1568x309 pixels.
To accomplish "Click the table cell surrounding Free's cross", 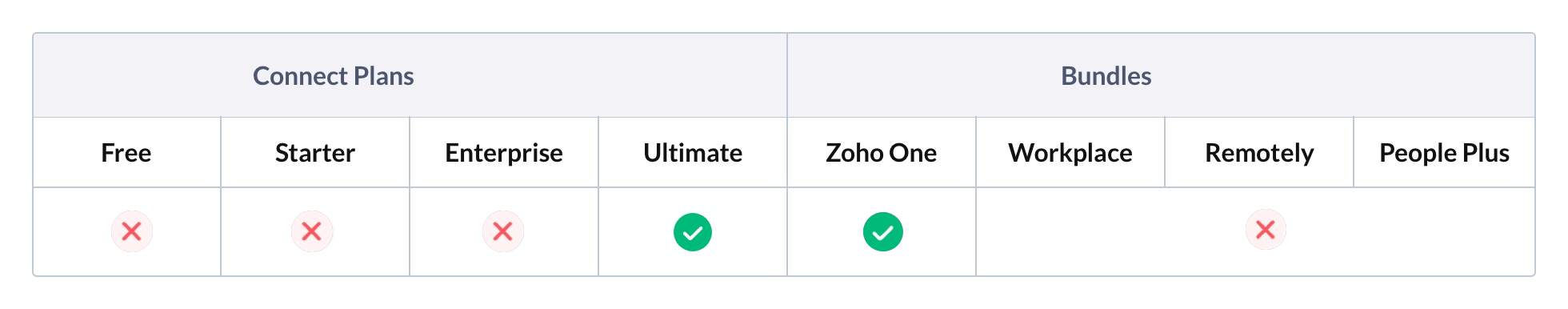I will click(x=127, y=232).
